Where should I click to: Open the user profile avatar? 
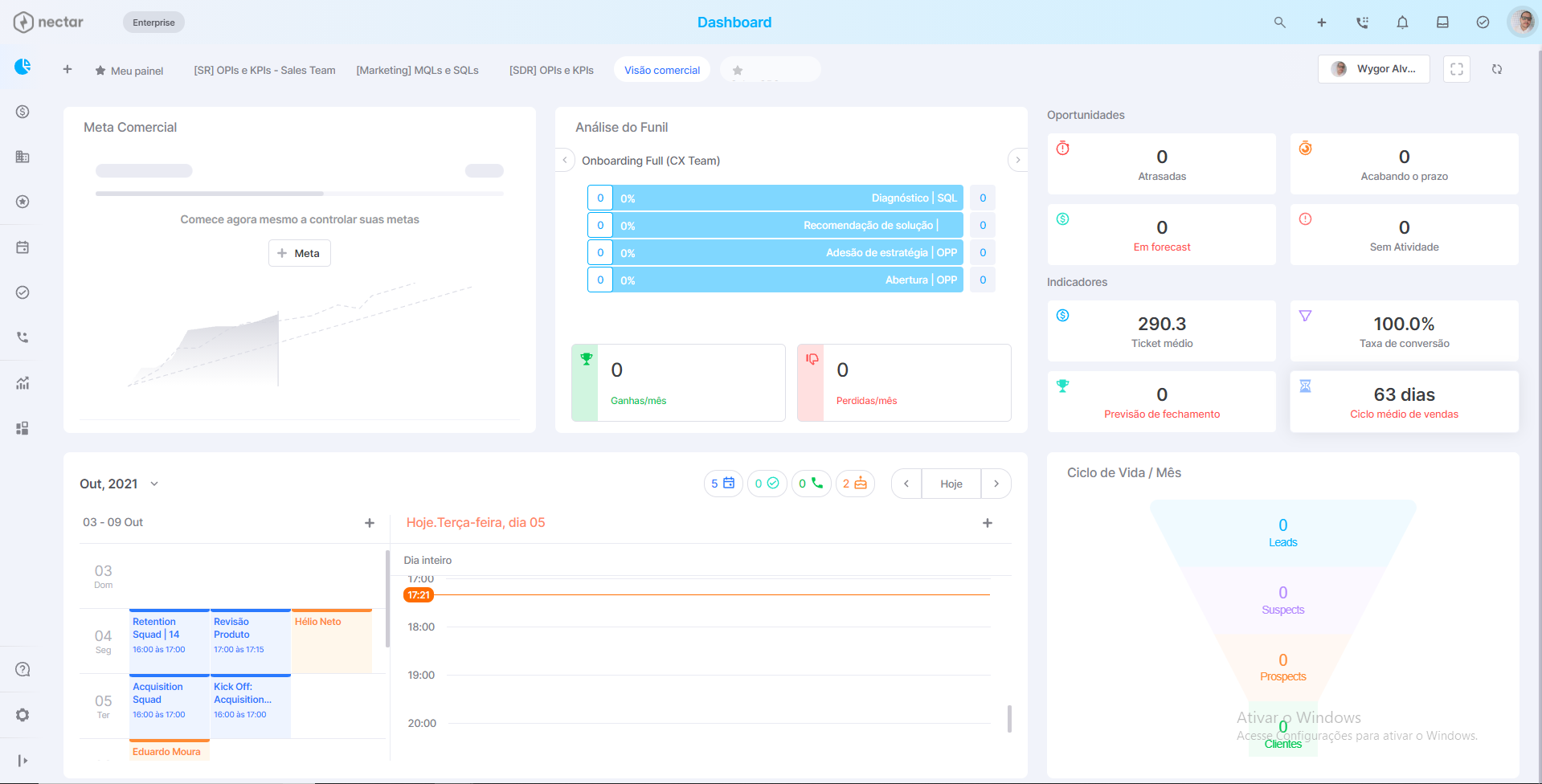[1522, 22]
